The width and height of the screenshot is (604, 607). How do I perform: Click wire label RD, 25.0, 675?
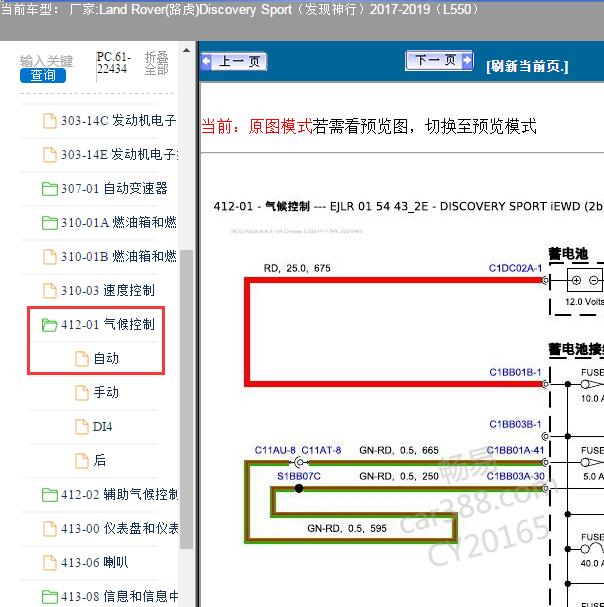point(297,268)
